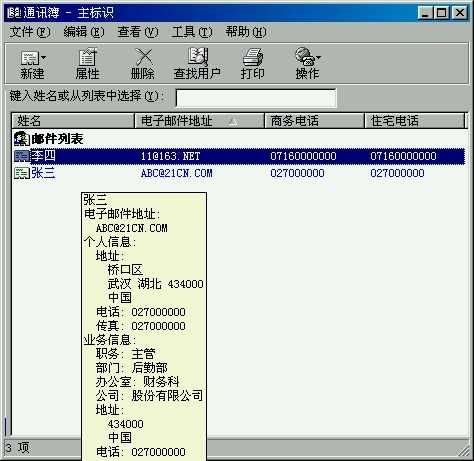Open 属性 (Properties) from the toolbar
The width and height of the screenshot is (474, 461).
(x=88, y=57)
